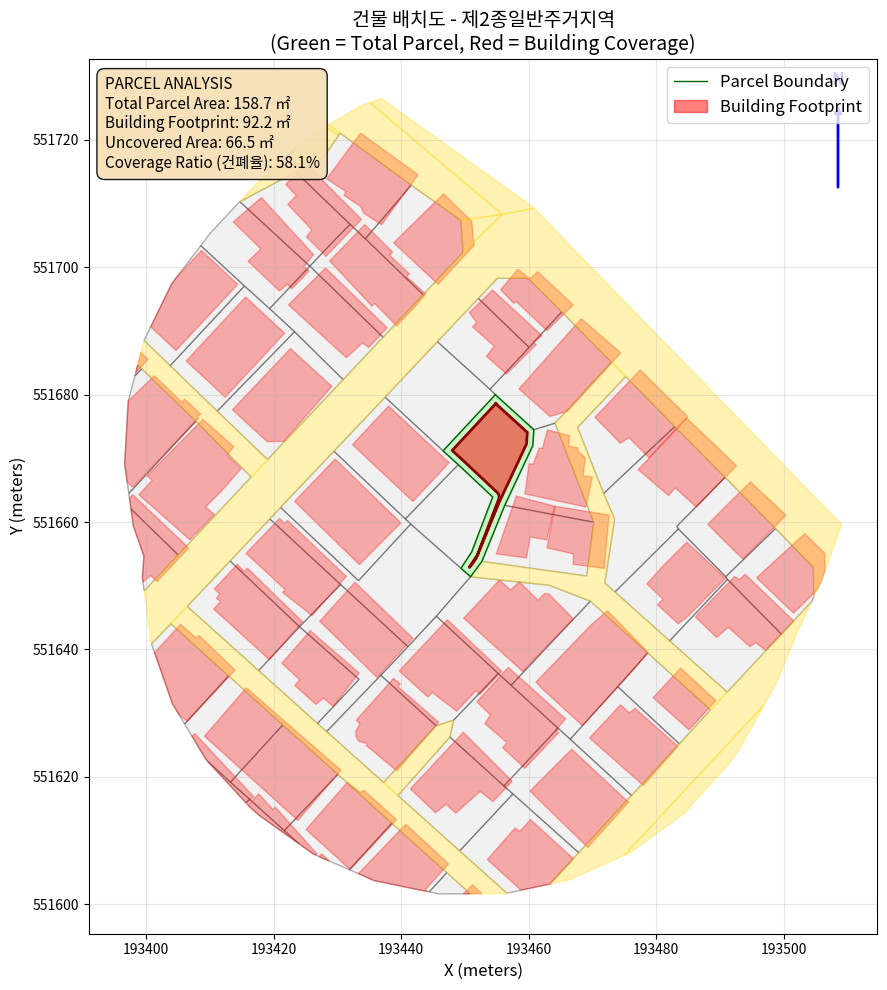Select the 551720 y-axis tick label
Viewport: 887px width, 990px height.
point(57,140)
